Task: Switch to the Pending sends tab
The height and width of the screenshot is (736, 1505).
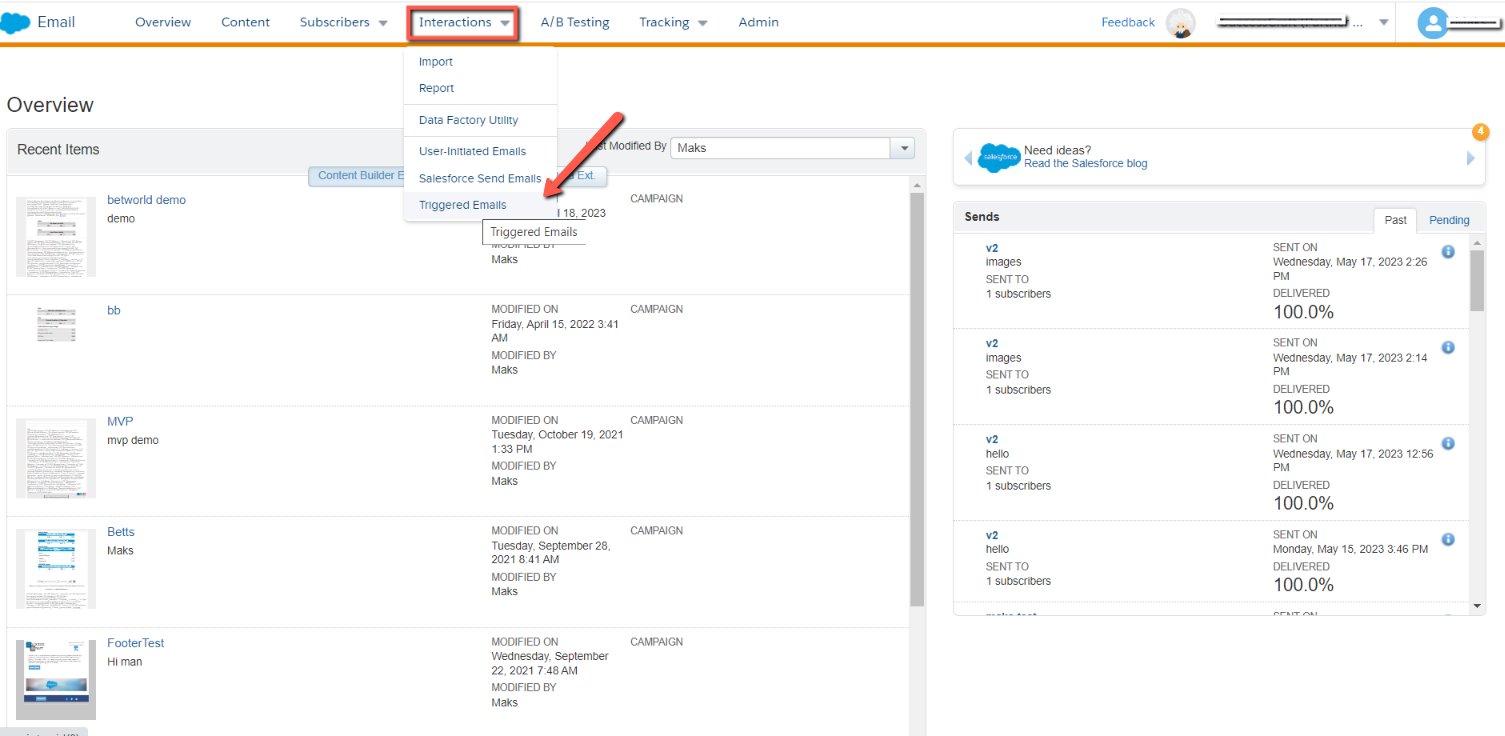Action: click(x=1449, y=220)
